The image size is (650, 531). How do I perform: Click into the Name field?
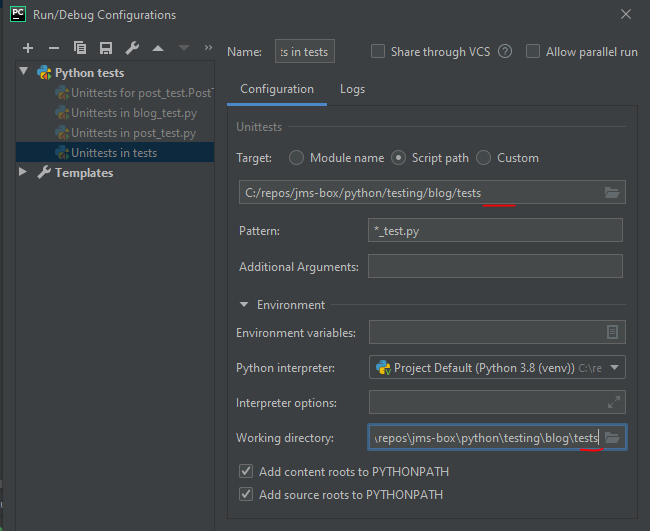tap(305, 51)
